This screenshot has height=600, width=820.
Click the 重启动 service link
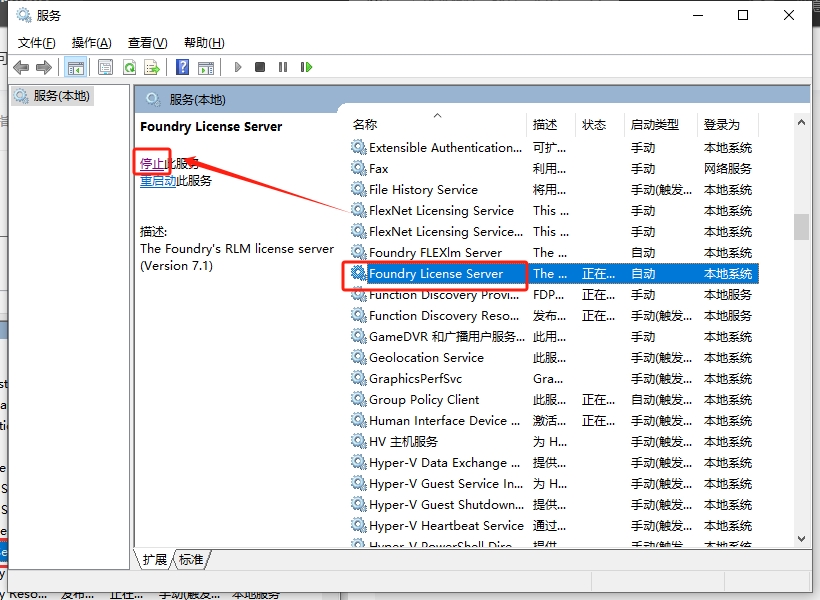[x=158, y=181]
